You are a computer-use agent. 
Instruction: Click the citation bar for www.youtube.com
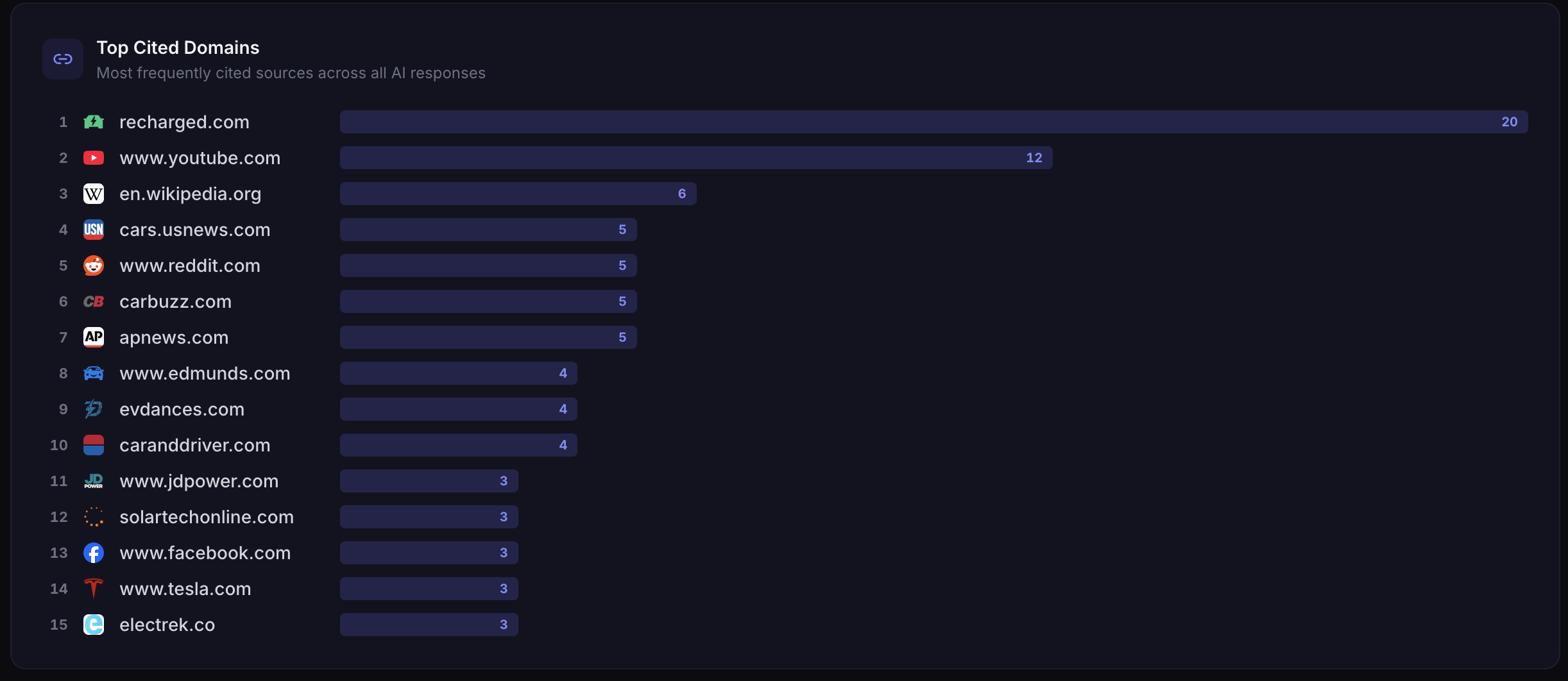tap(693, 157)
